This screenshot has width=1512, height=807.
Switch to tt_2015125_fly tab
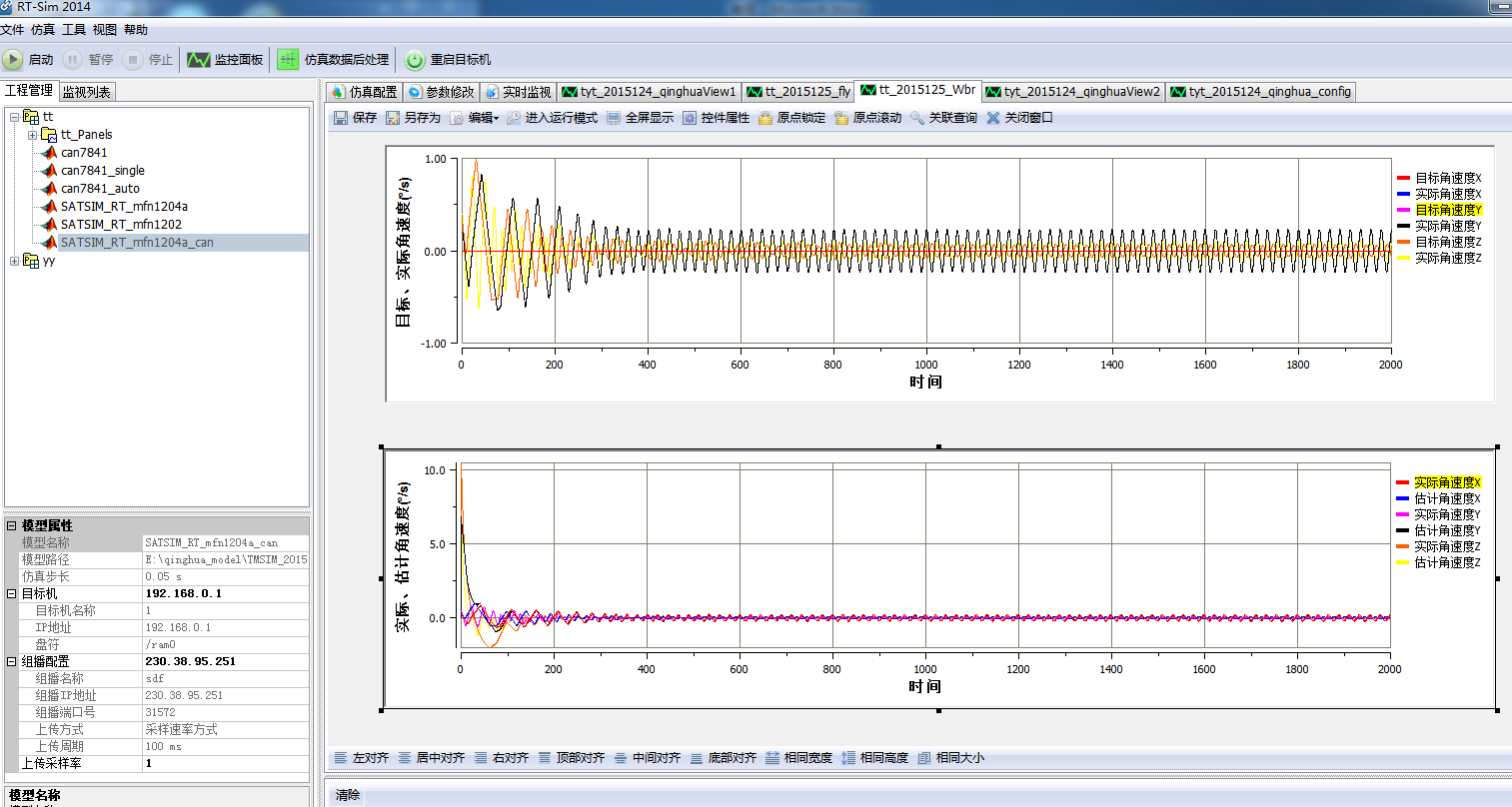pos(798,92)
